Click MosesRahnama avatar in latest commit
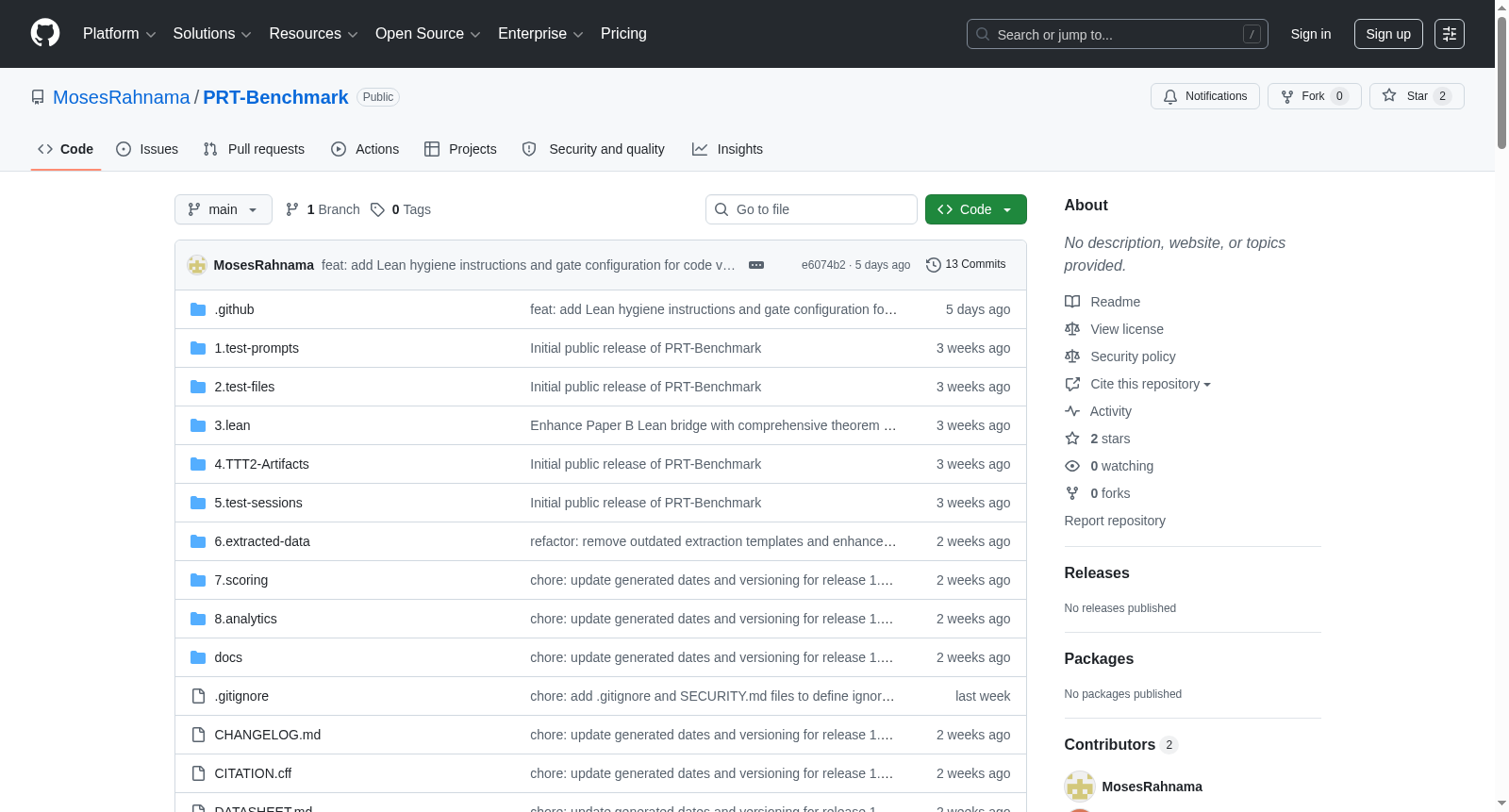 [x=197, y=265]
